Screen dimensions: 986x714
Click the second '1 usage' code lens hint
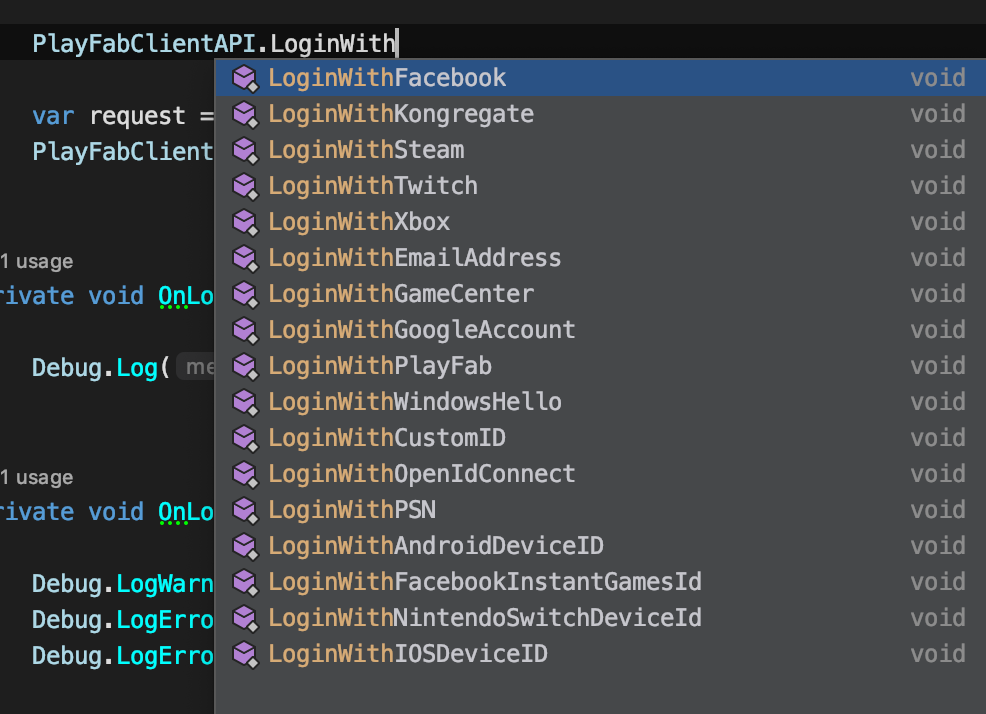pos(36,477)
